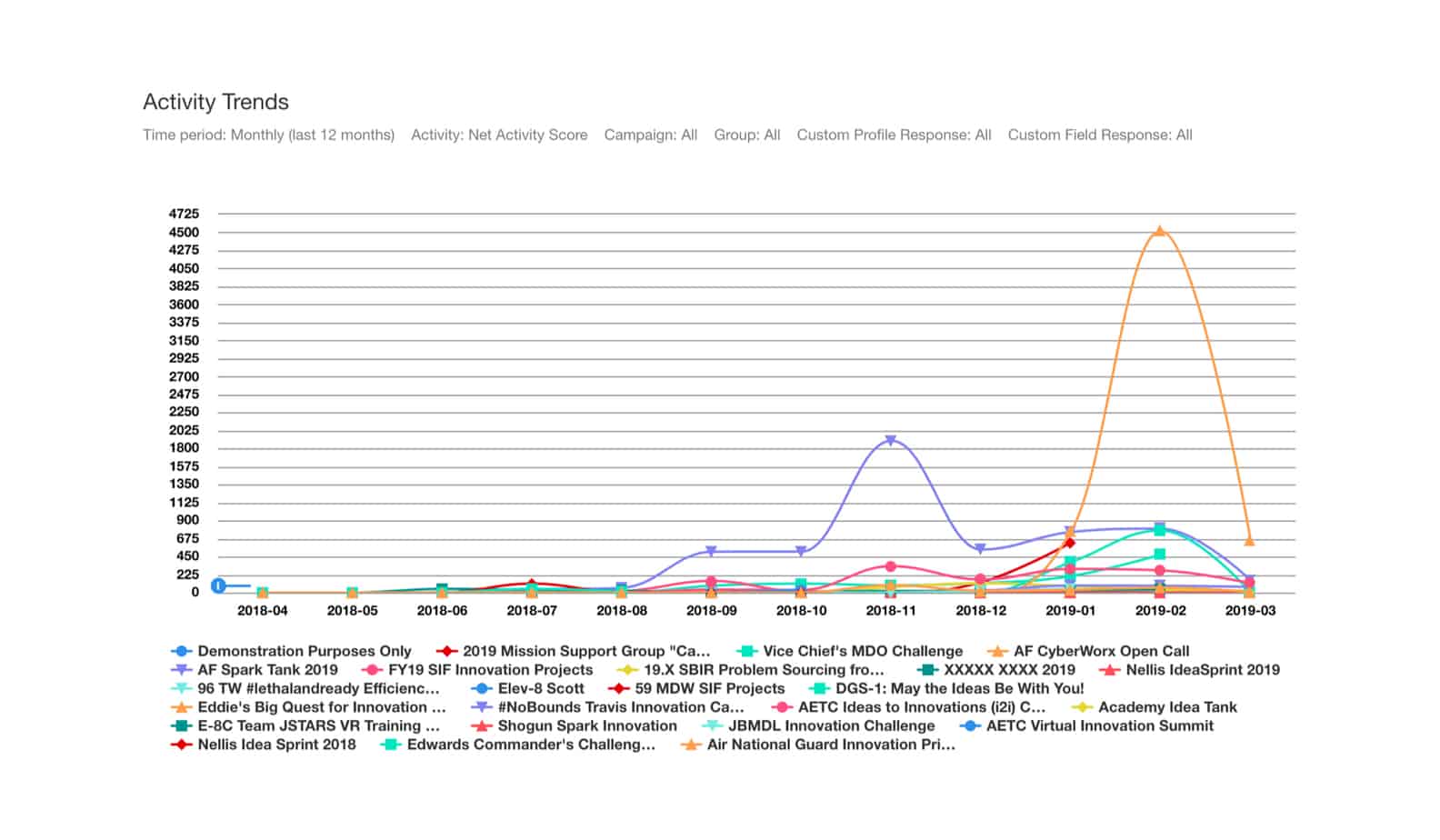Click the orange peak data point at 2019-02
Screen dimensions: 1440x840
click(1159, 232)
